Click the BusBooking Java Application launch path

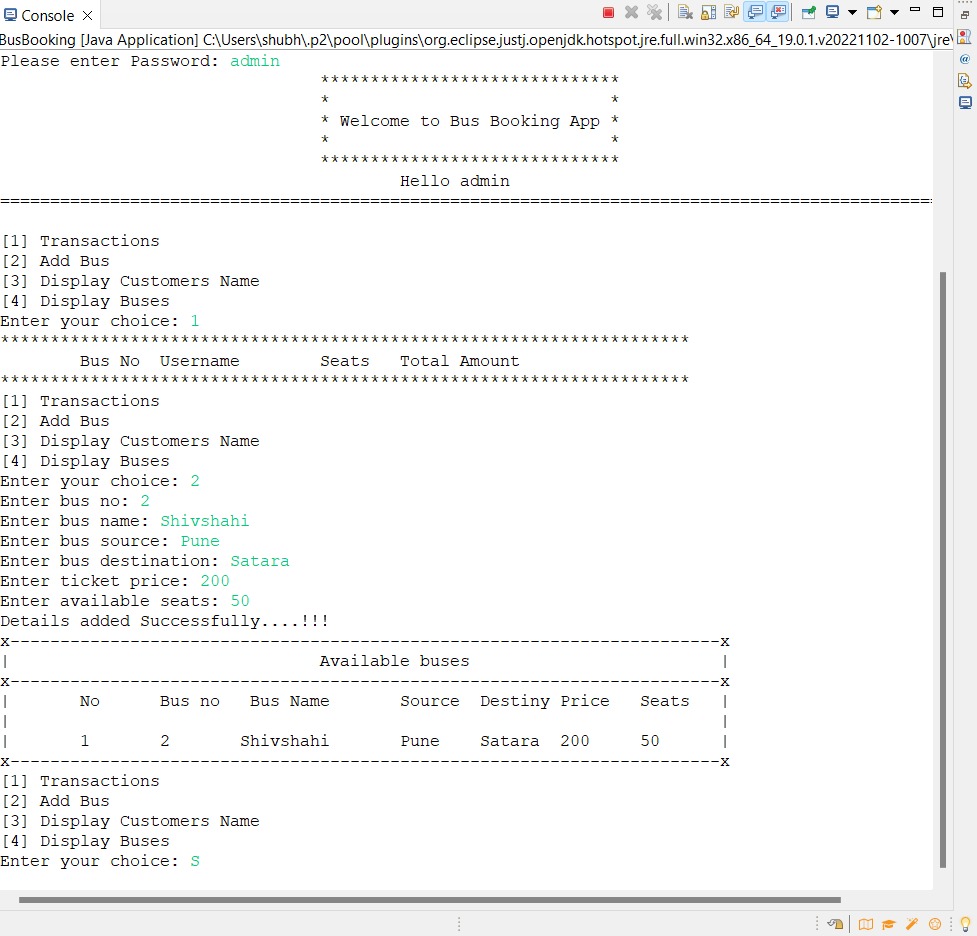coord(476,40)
